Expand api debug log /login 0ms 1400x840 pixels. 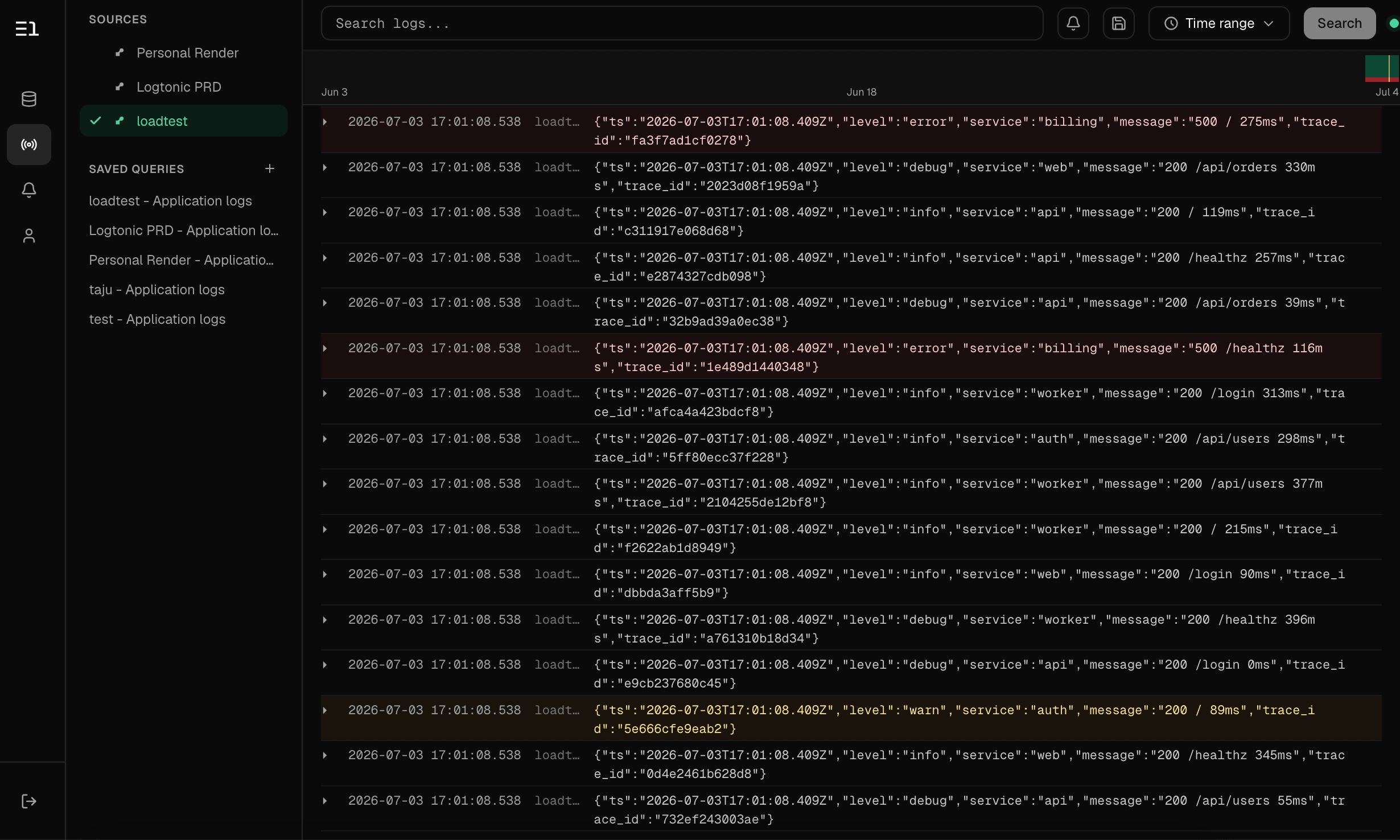[325, 665]
